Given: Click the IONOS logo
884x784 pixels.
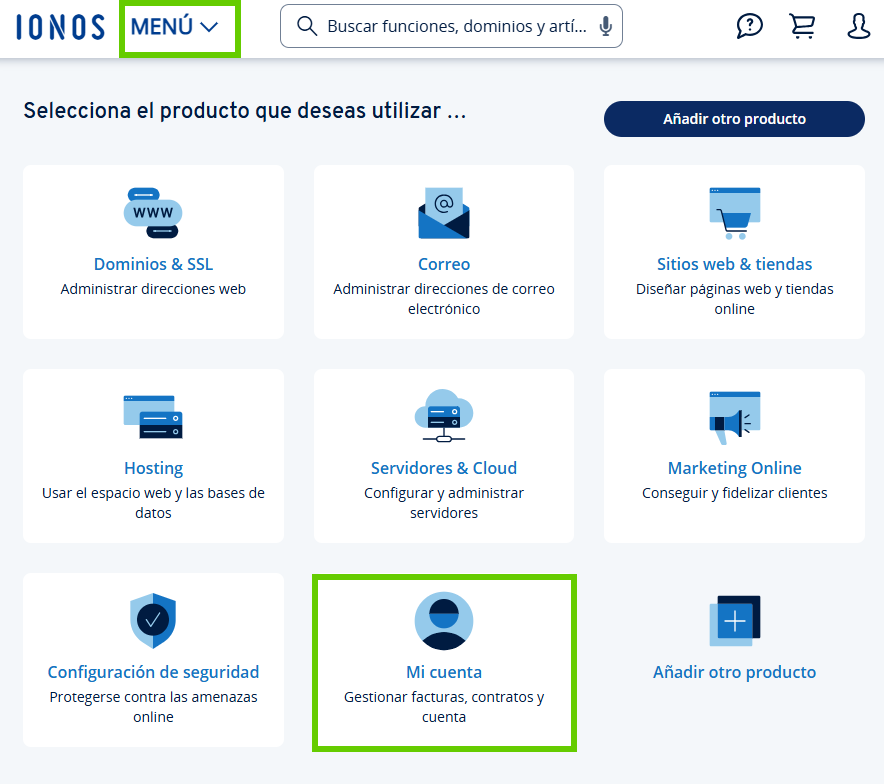Looking at the screenshot, I should (60, 27).
